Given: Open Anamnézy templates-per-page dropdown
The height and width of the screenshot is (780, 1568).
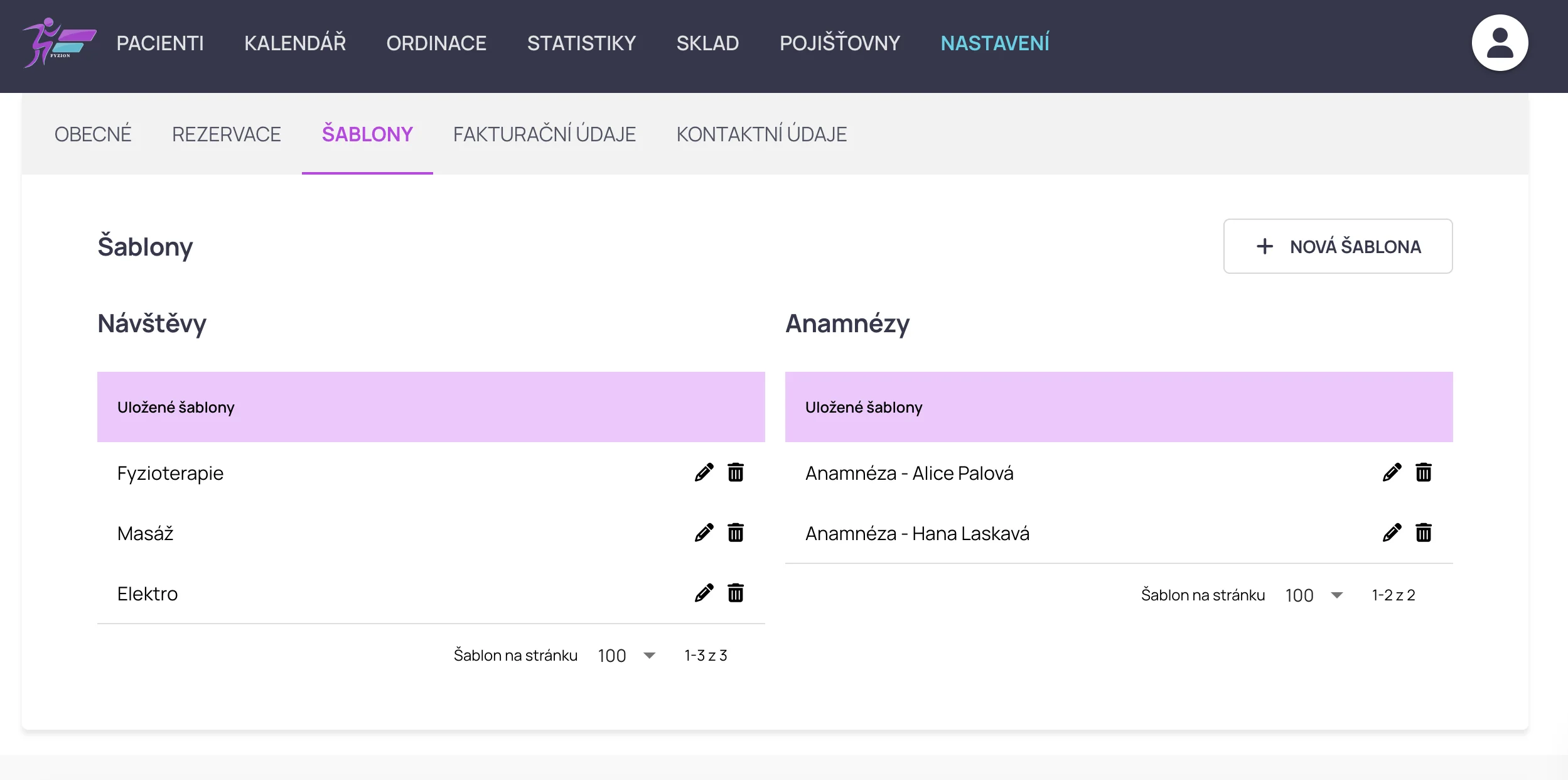Looking at the screenshot, I should click(x=1314, y=595).
